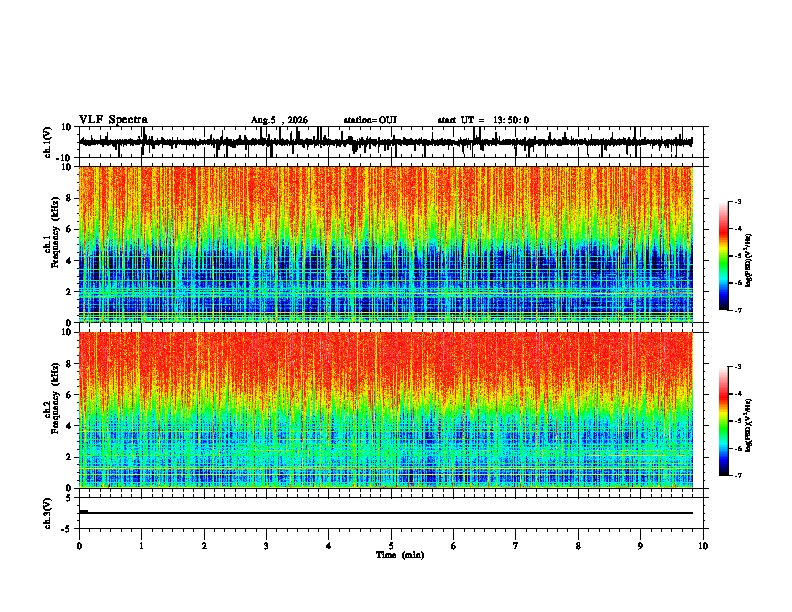Click ch.1 color bar log(PSD) unit label
792x612 pixels.
click(x=748, y=261)
